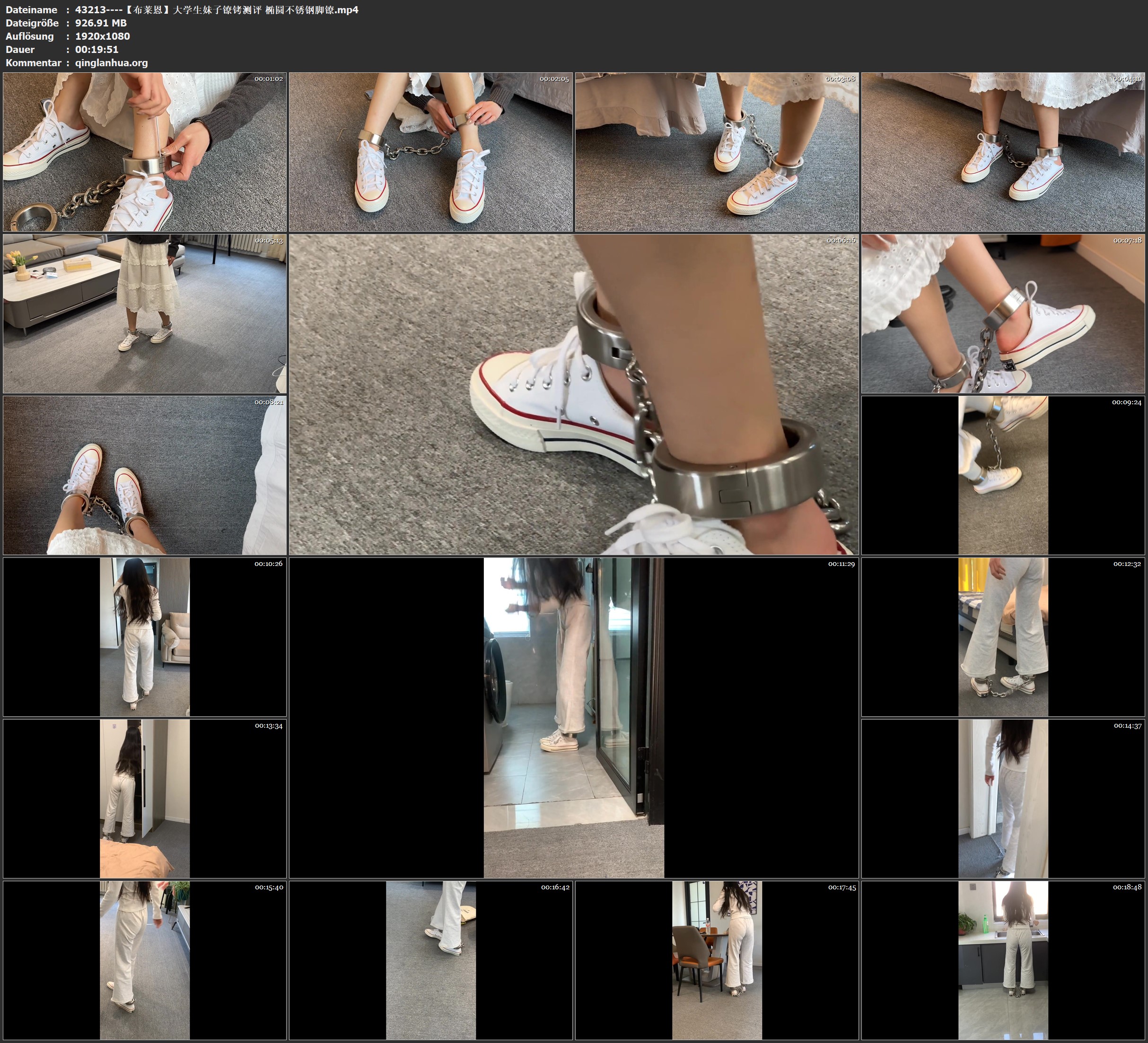Screen dimensions: 1148x1043
Task: Click the Dateigröße value 926.91 MB
Action: point(101,23)
